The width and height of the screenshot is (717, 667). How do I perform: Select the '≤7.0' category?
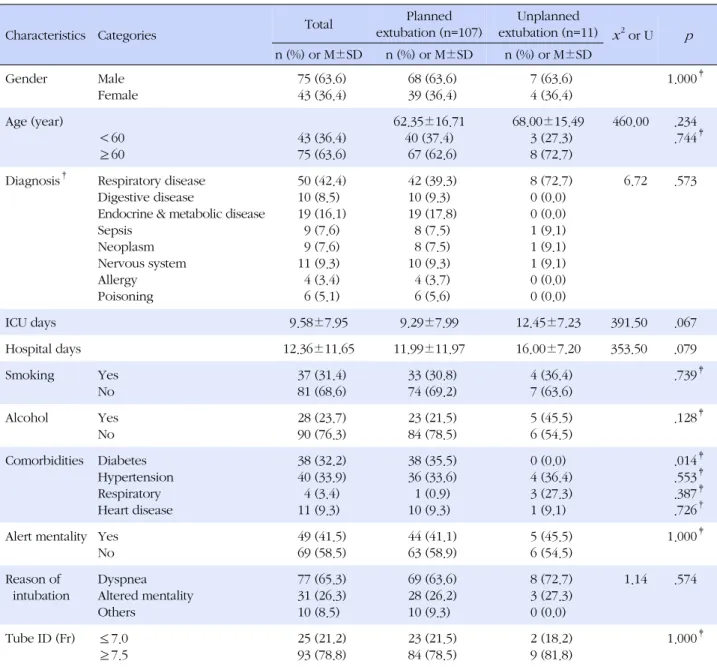coord(114,639)
